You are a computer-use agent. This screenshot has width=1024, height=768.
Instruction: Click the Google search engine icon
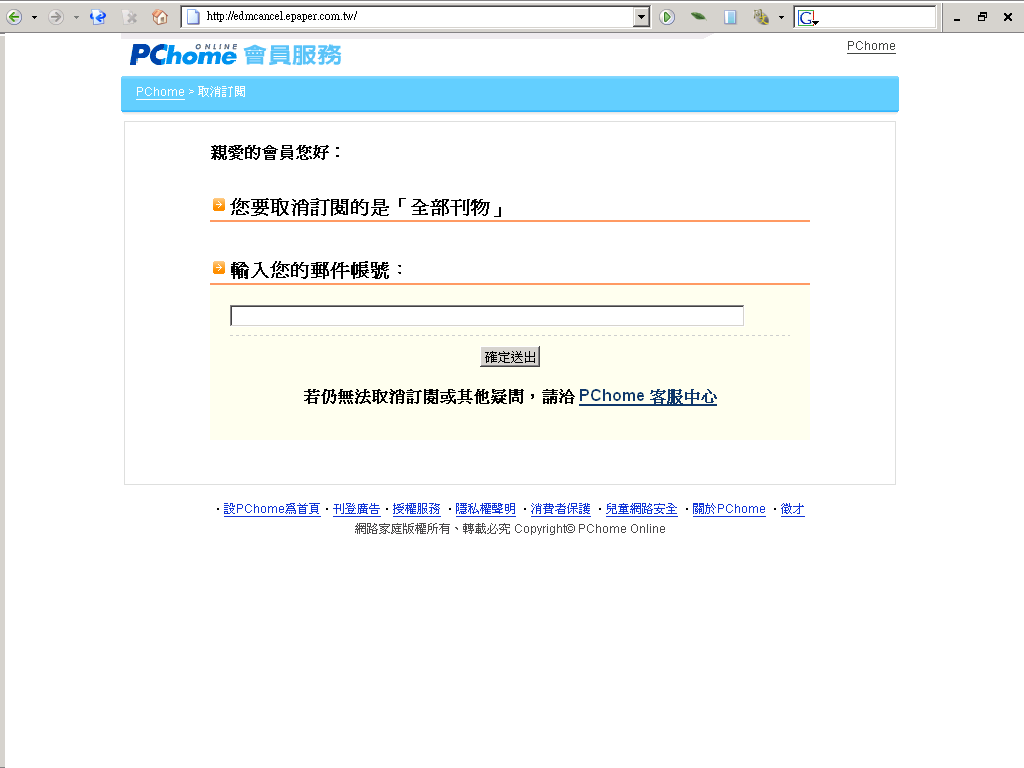tap(807, 18)
